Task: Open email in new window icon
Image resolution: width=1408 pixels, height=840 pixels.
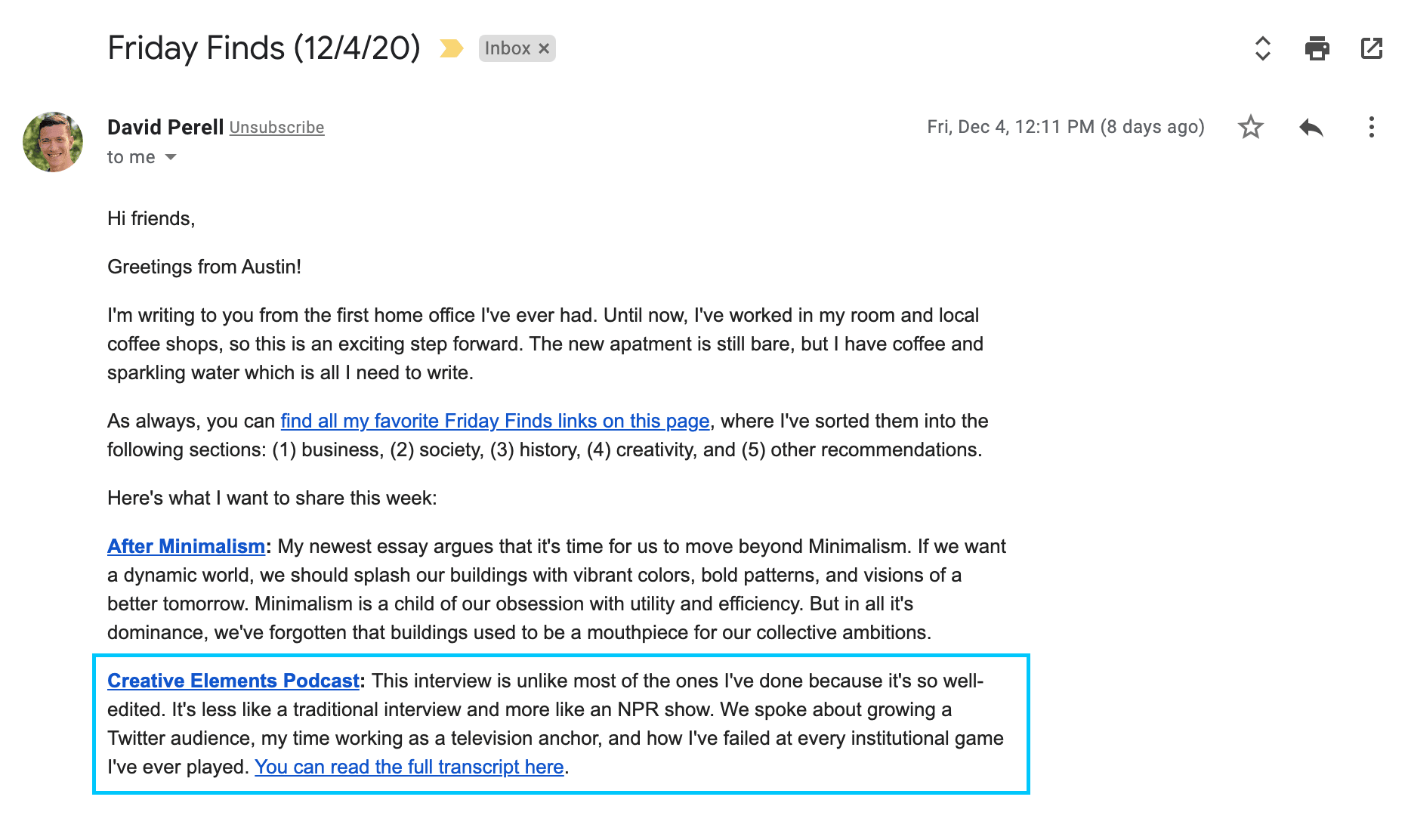Action: point(1371,48)
